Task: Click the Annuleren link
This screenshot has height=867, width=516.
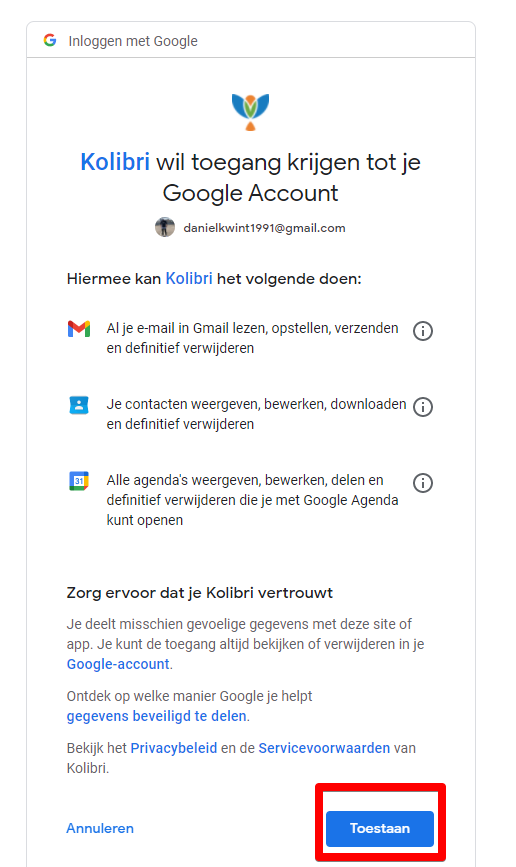Action: tap(100, 828)
